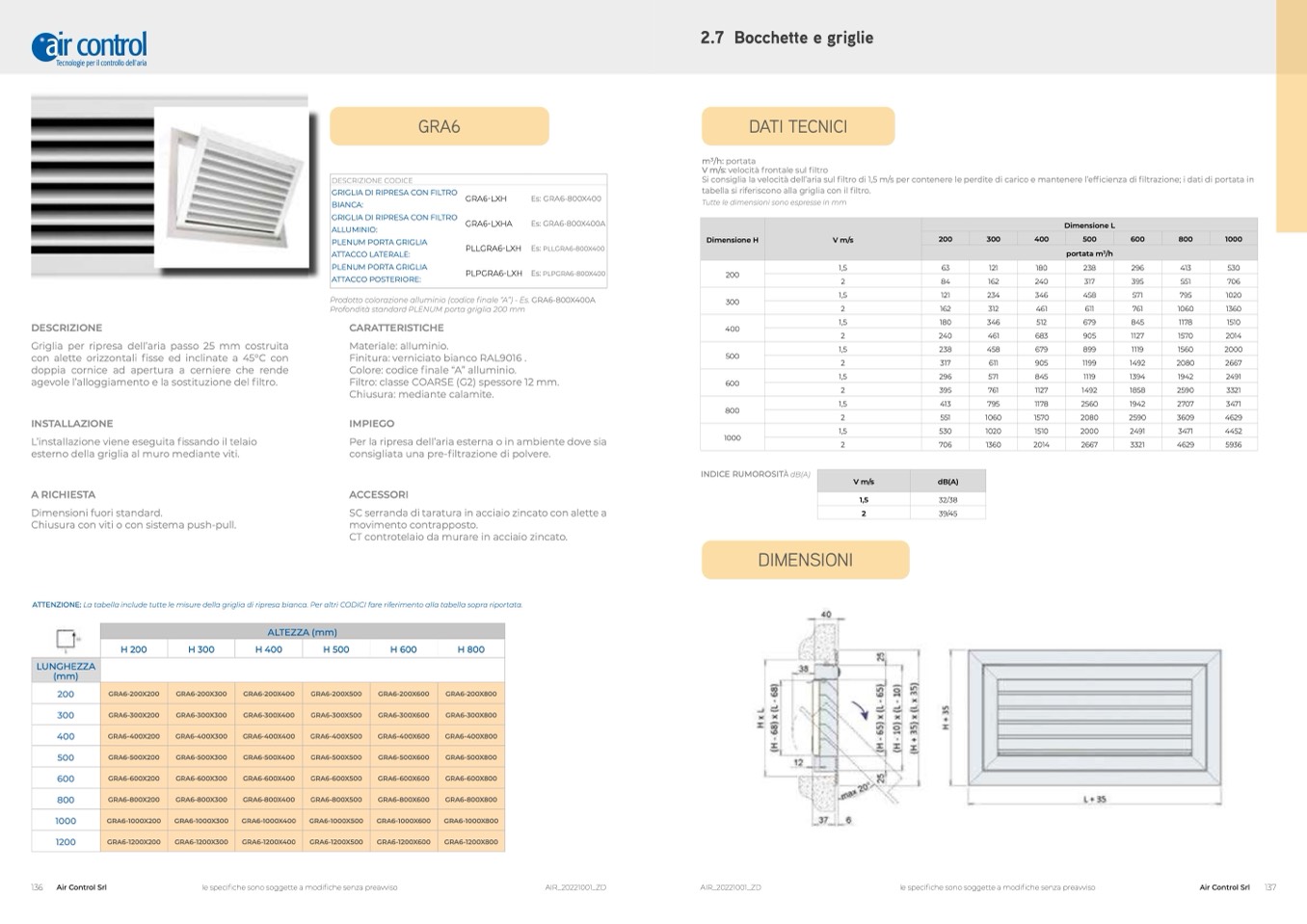The image size is (1307, 924).
Task: Click the blue 'PLENUM PORTA GRIGLIA ATTACCO LATERALE' text
Action: 380,249
